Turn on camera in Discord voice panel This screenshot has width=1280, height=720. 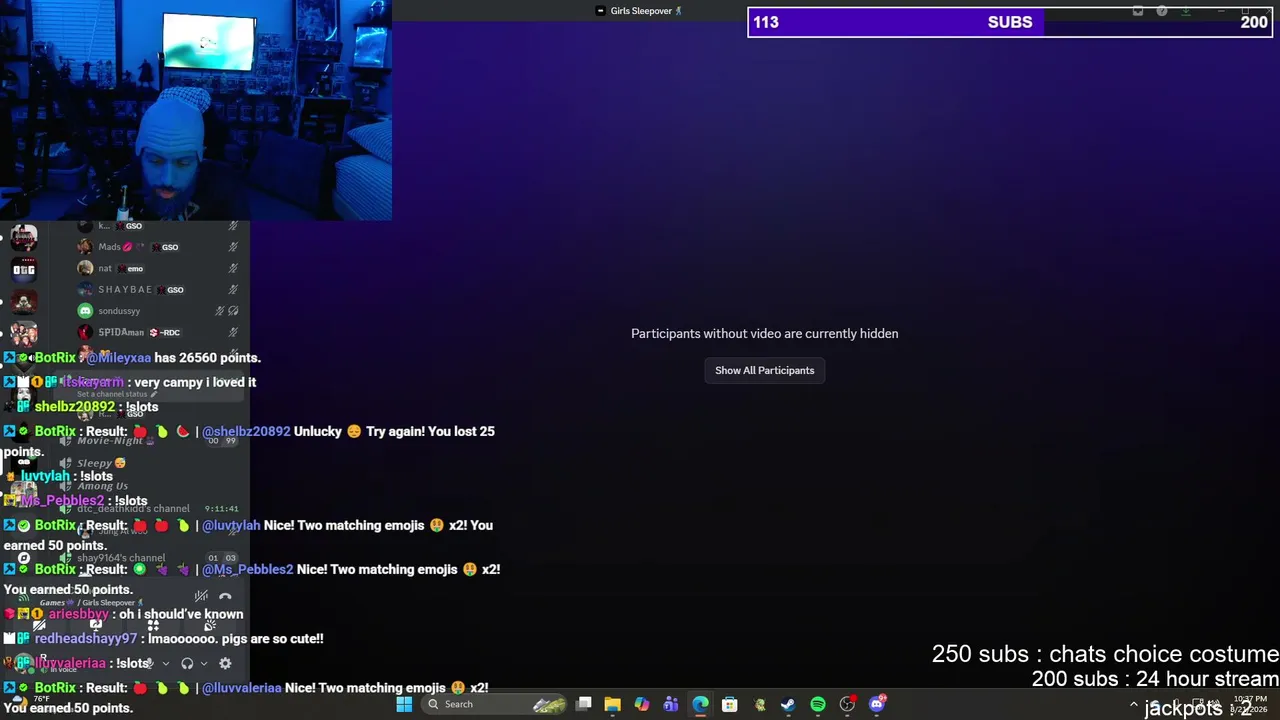(x=39, y=626)
